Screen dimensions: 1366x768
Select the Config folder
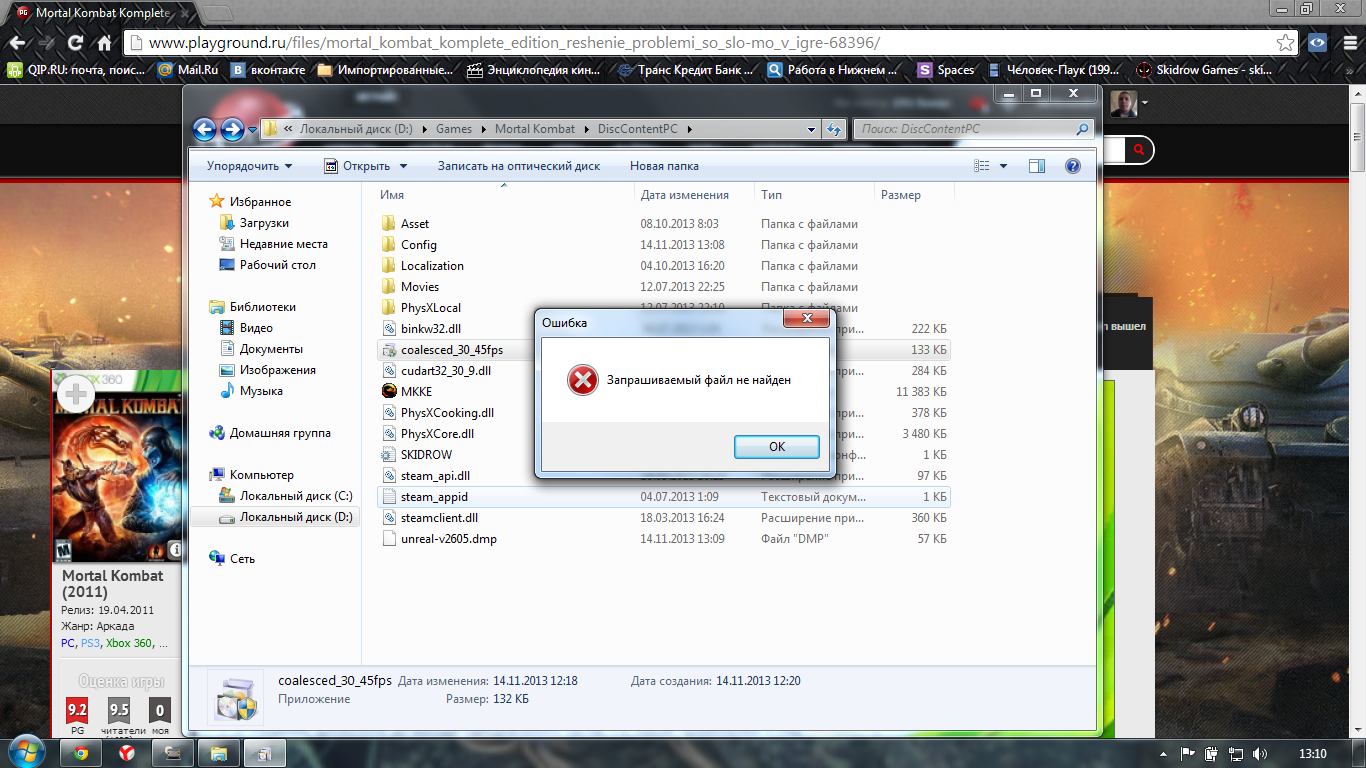tap(418, 245)
